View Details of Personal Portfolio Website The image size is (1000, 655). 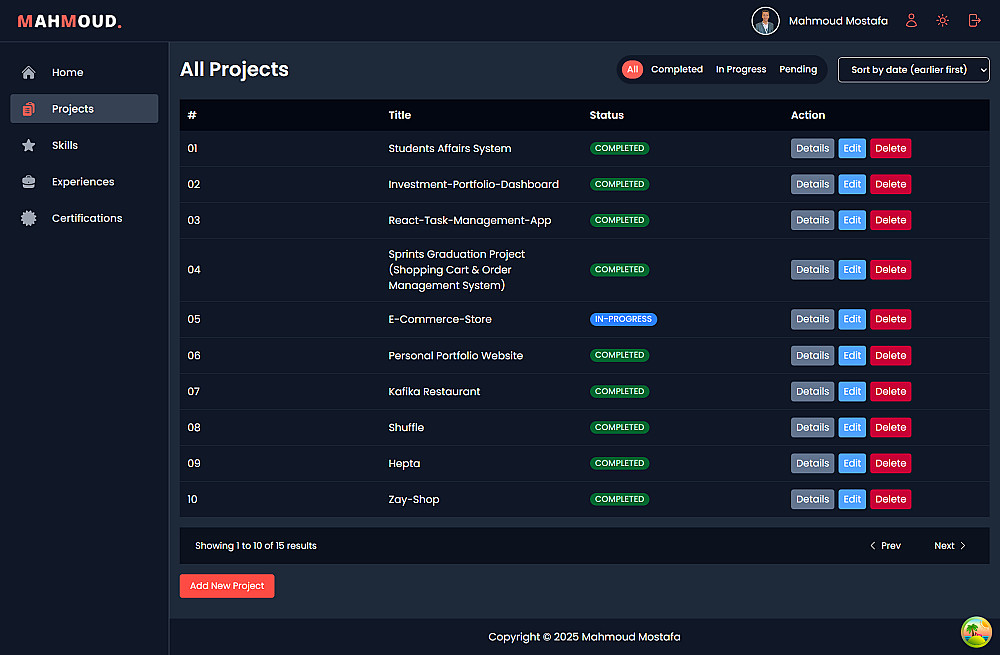(x=812, y=356)
